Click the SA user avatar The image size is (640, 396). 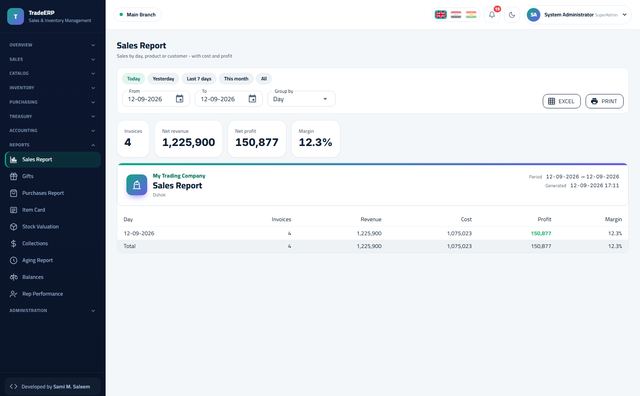533,15
